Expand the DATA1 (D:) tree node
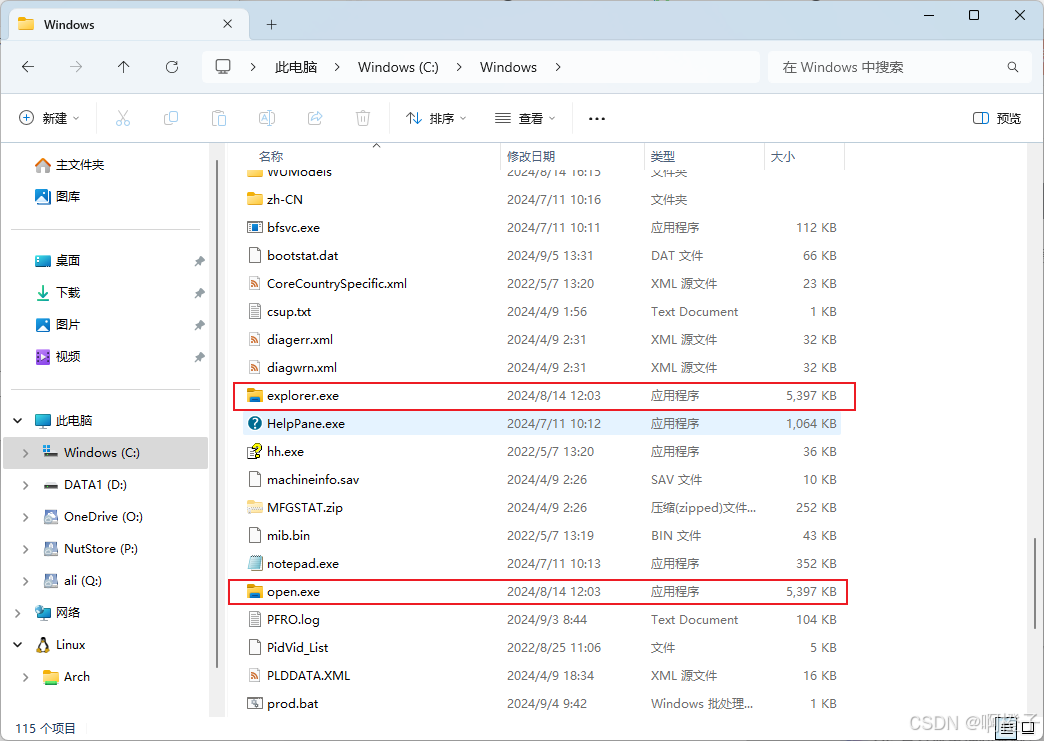This screenshot has width=1044, height=741. click(x=25, y=485)
